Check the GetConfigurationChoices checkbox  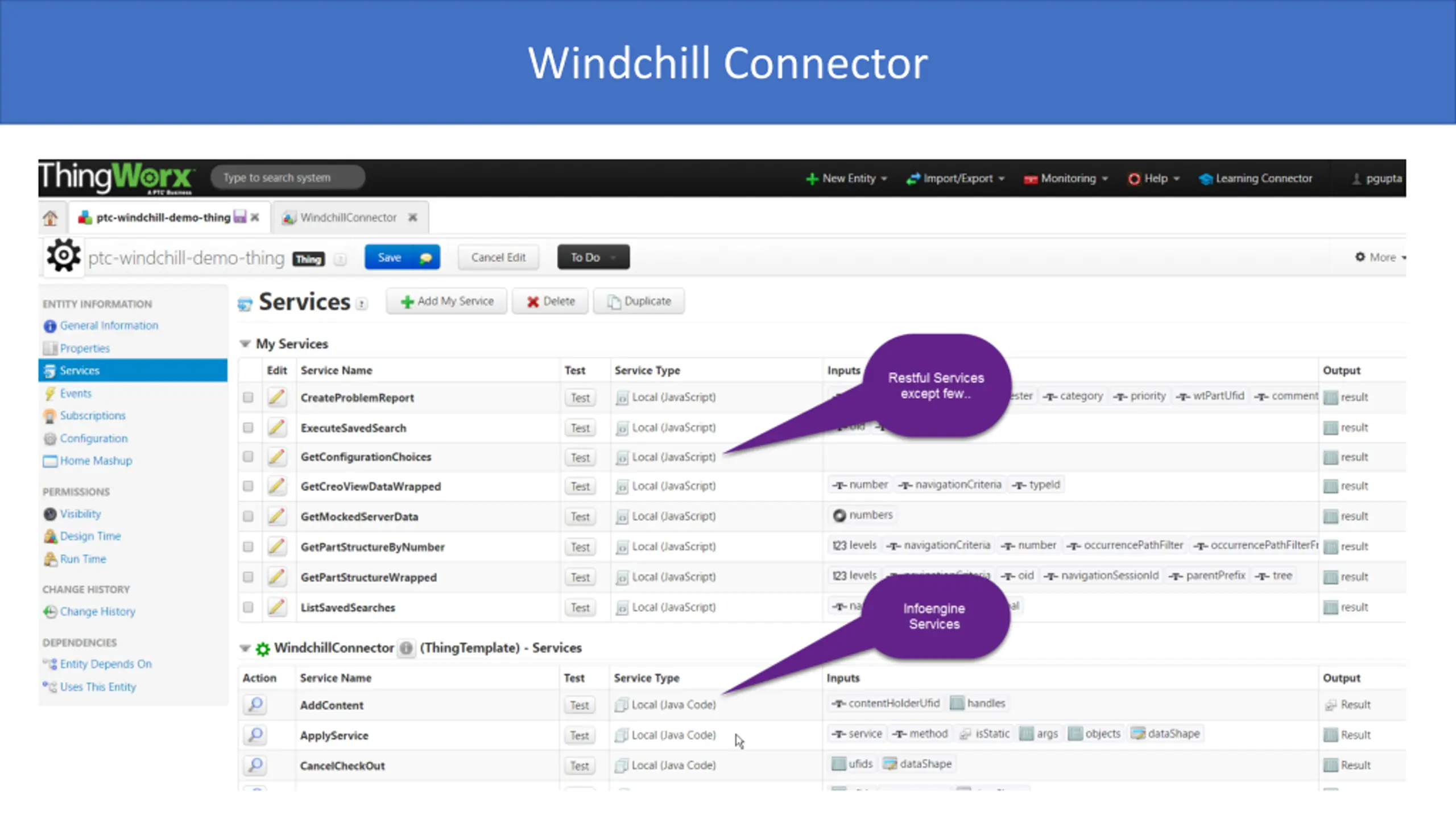tap(248, 457)
